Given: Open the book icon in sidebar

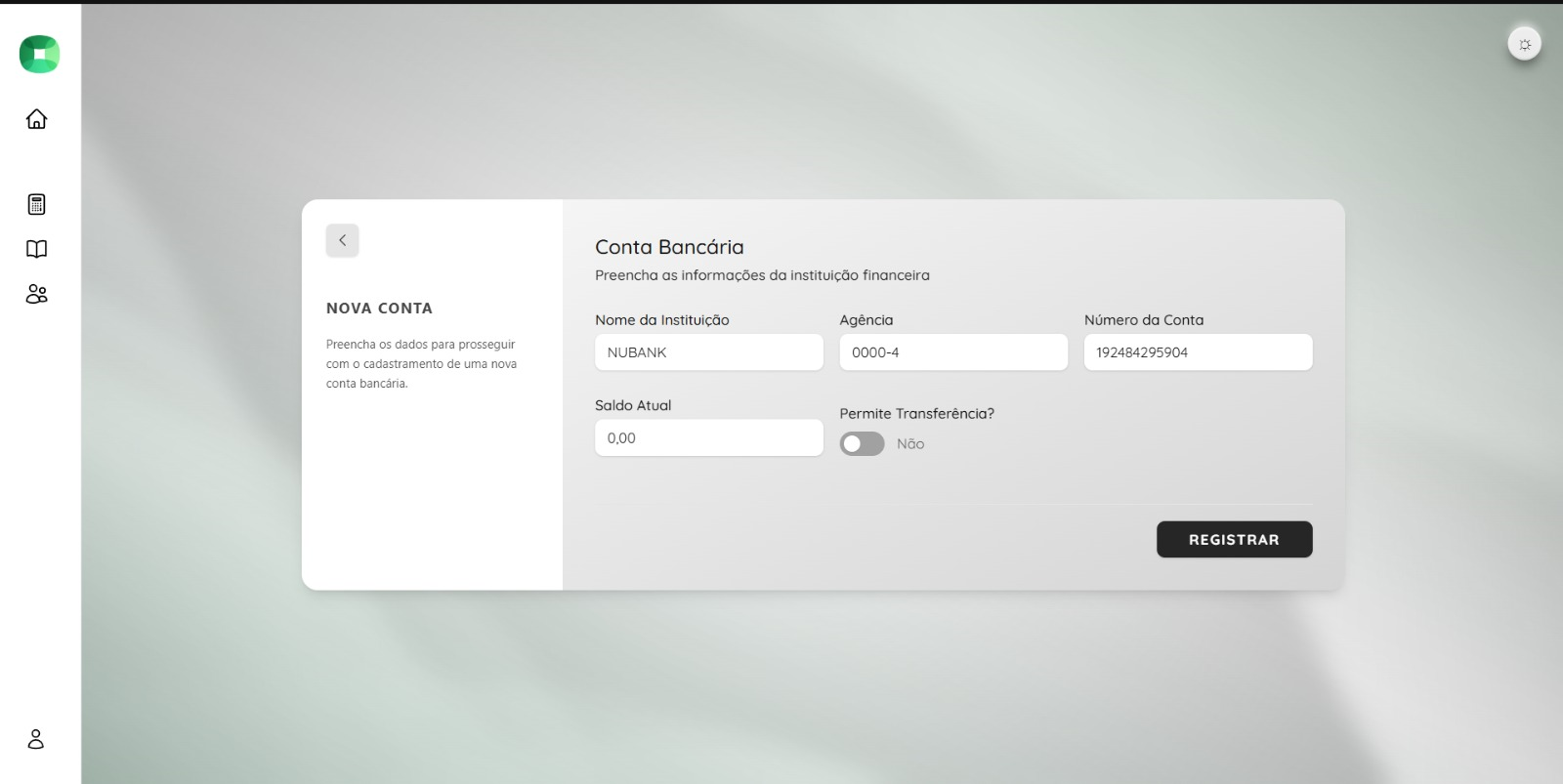Looking at the screenshot, I should click(x=36, y=249).
